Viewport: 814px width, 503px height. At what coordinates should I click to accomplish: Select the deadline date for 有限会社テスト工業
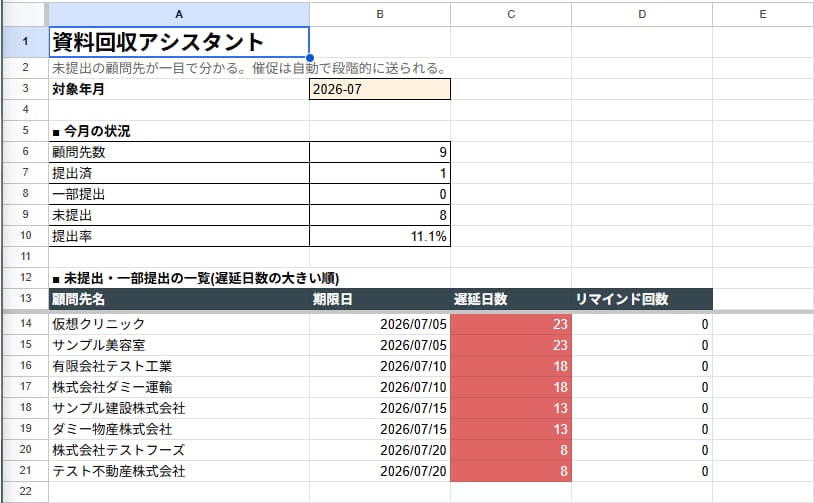pyautogui.click(x=380, y=366)
